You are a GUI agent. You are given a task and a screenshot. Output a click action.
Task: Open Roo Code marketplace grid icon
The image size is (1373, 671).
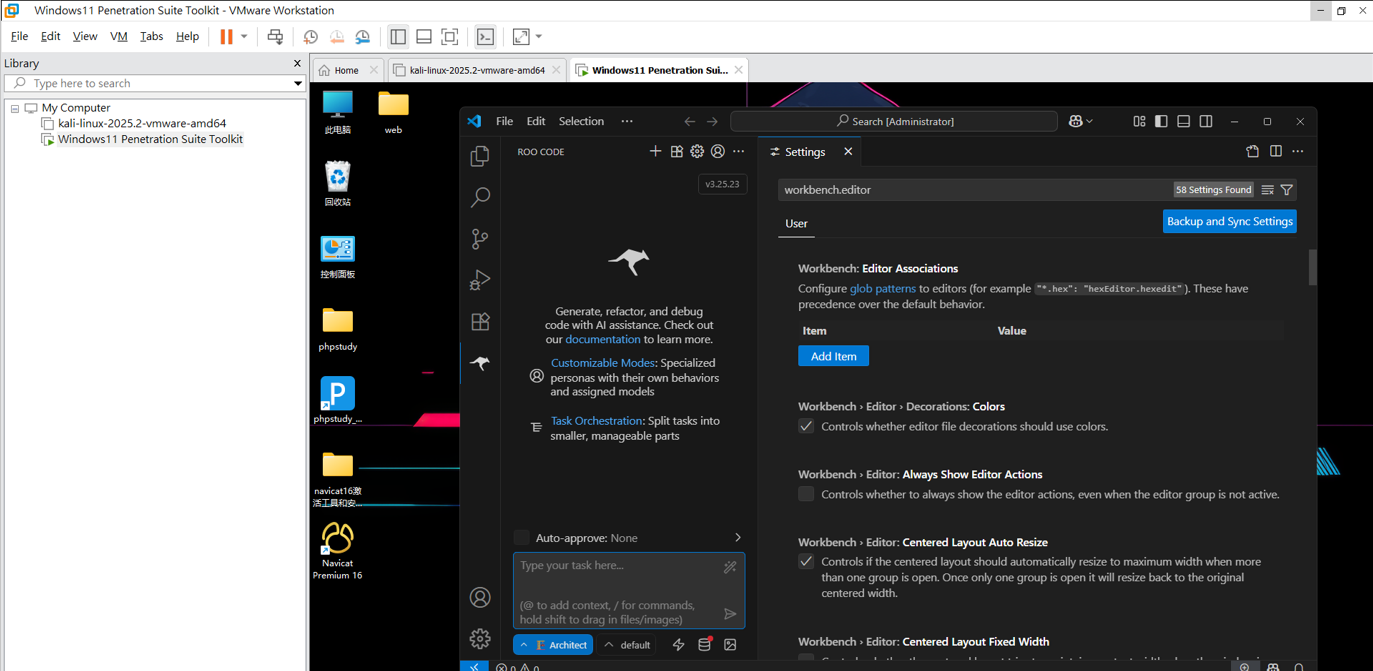tap(676, 151)
